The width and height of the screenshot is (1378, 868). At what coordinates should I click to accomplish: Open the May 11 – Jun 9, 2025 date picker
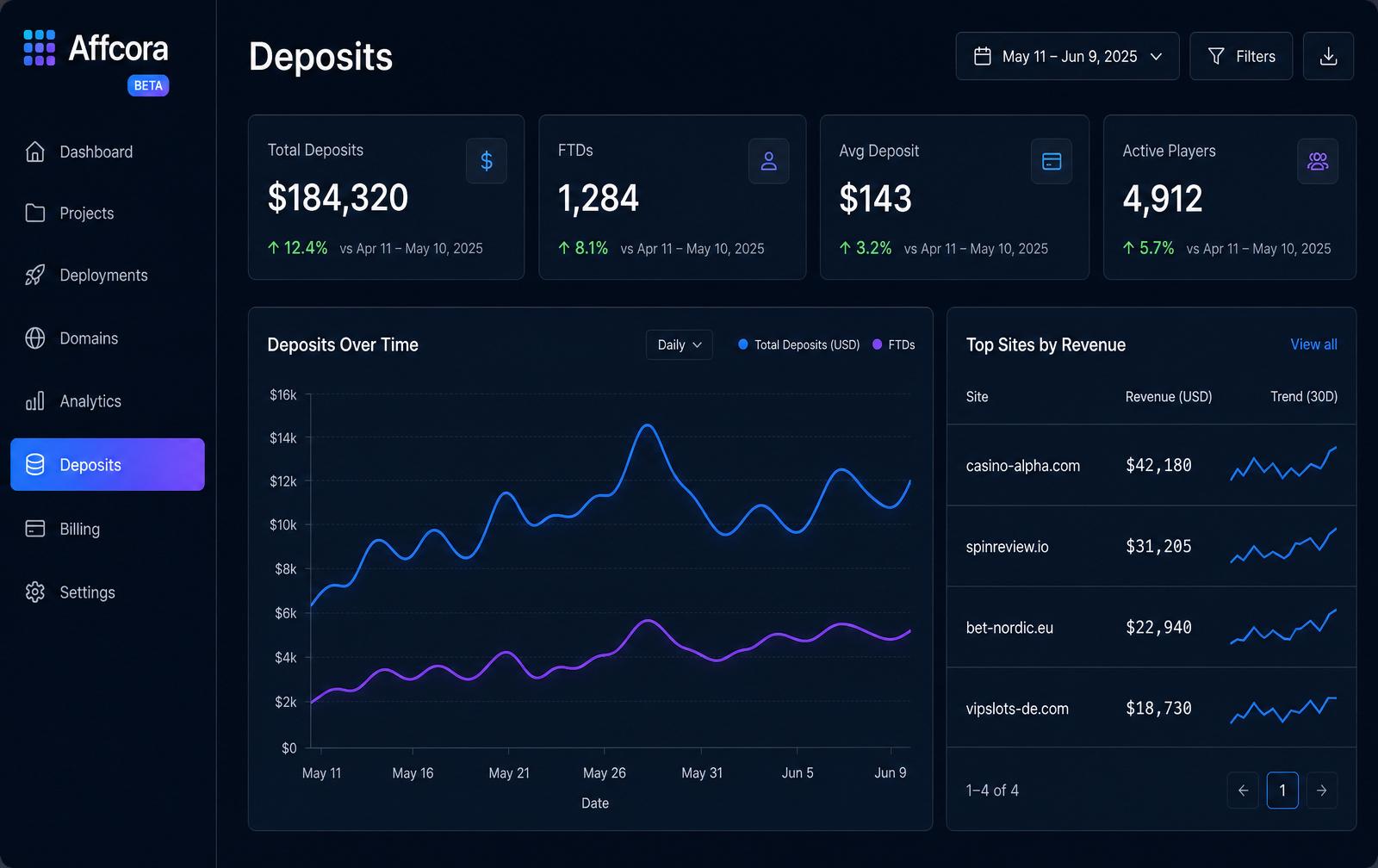pos(1067,56)
